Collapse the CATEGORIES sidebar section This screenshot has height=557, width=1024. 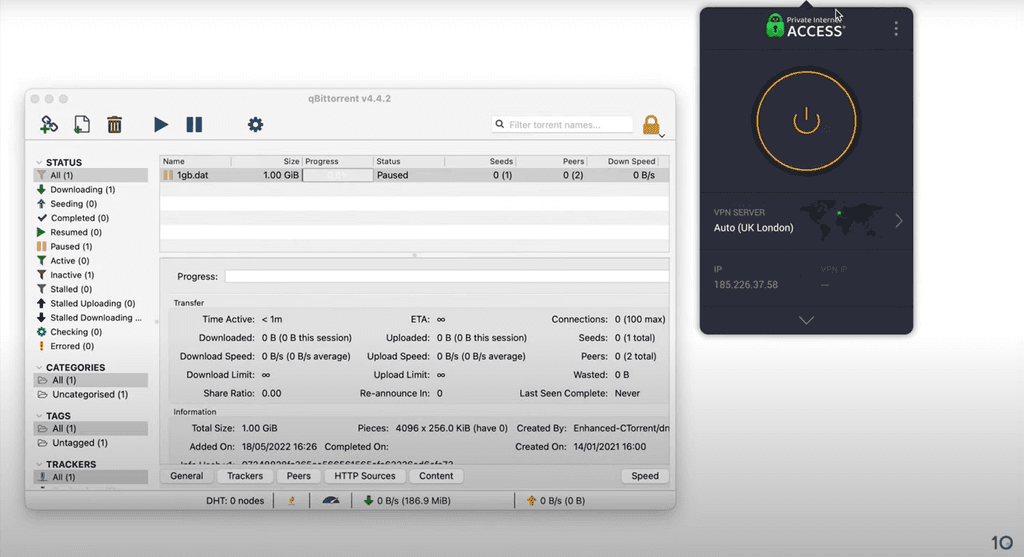click(x=39, y=368)
